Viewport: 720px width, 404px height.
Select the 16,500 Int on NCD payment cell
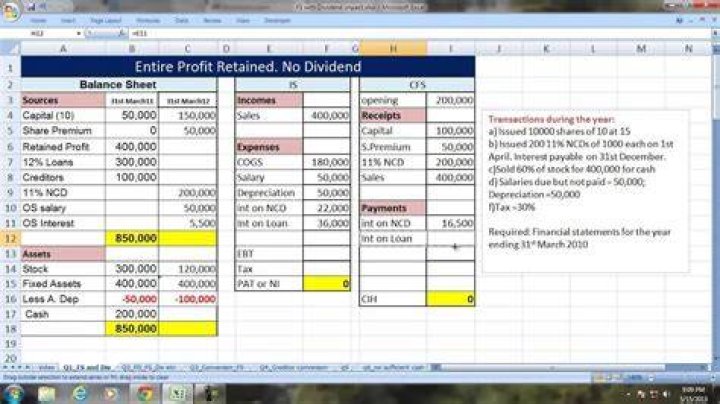[x=450, y=223]
